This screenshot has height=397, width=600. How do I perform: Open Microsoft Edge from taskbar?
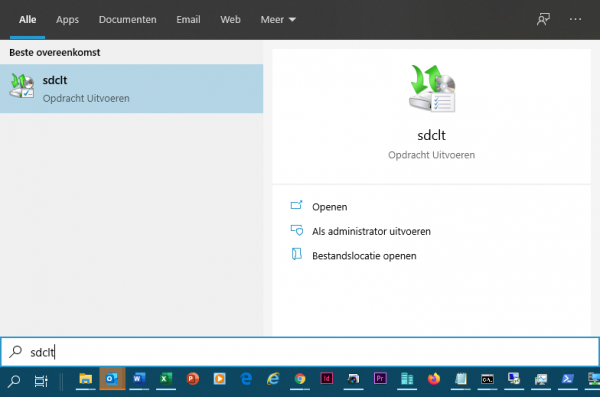246,379
